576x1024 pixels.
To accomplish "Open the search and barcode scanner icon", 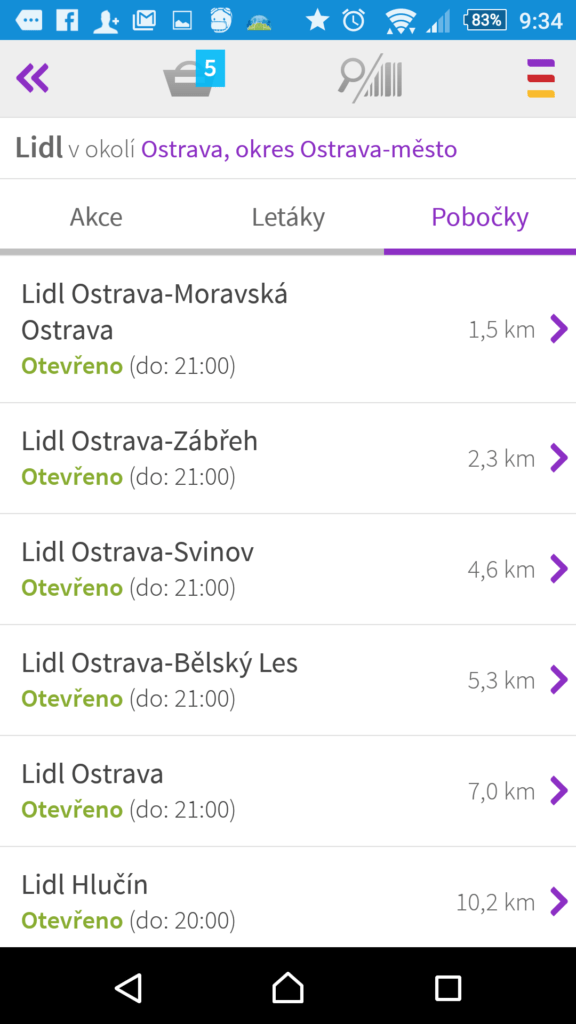I will [x=370, y=80].
